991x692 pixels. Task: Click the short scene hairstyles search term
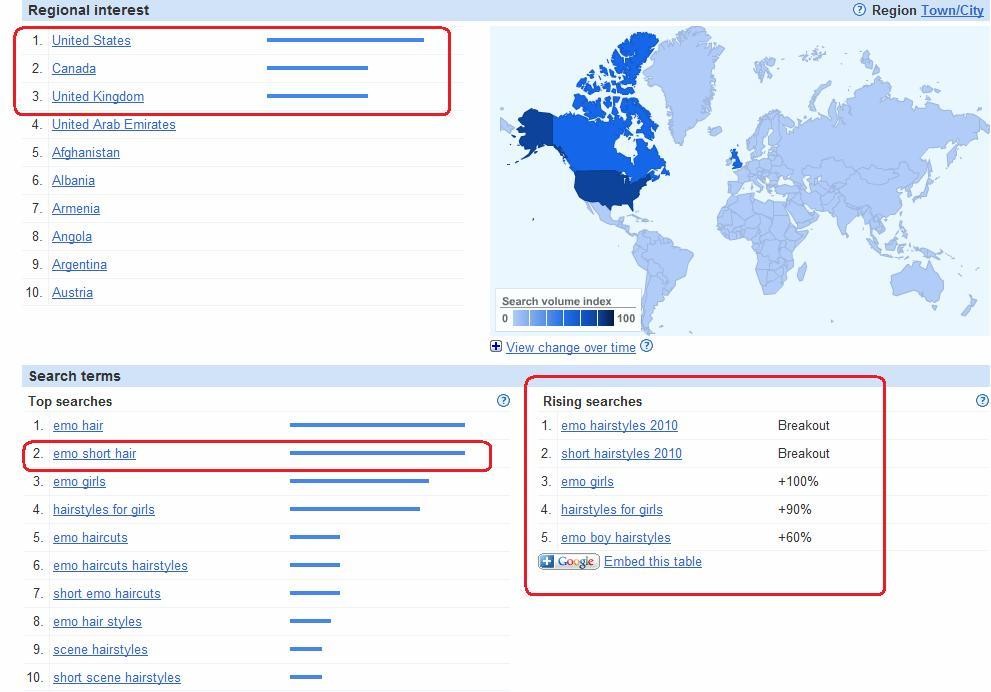pyautogui.click(x=116, y=678)
